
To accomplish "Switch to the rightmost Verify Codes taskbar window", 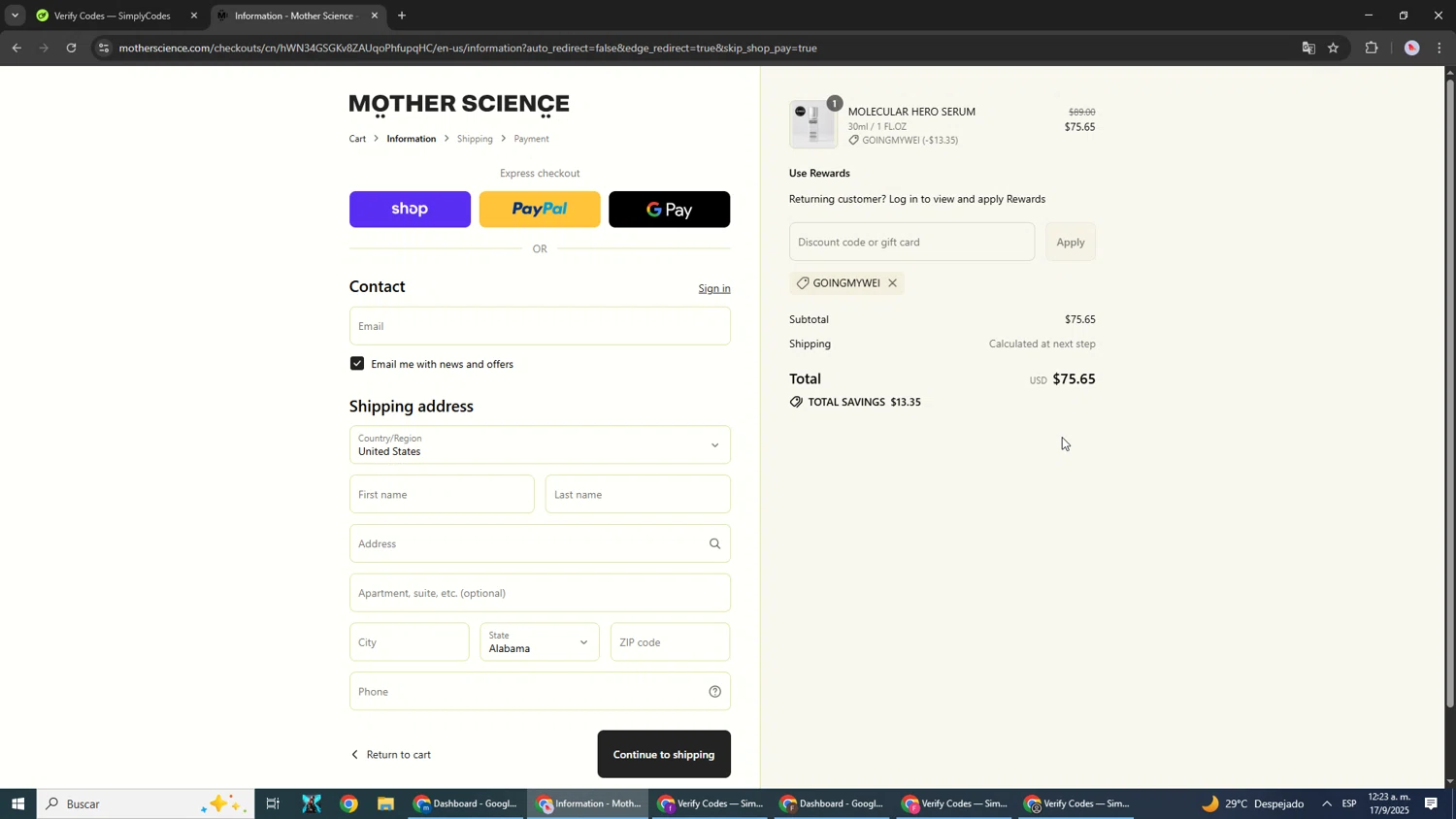I will click(1076, 803).
